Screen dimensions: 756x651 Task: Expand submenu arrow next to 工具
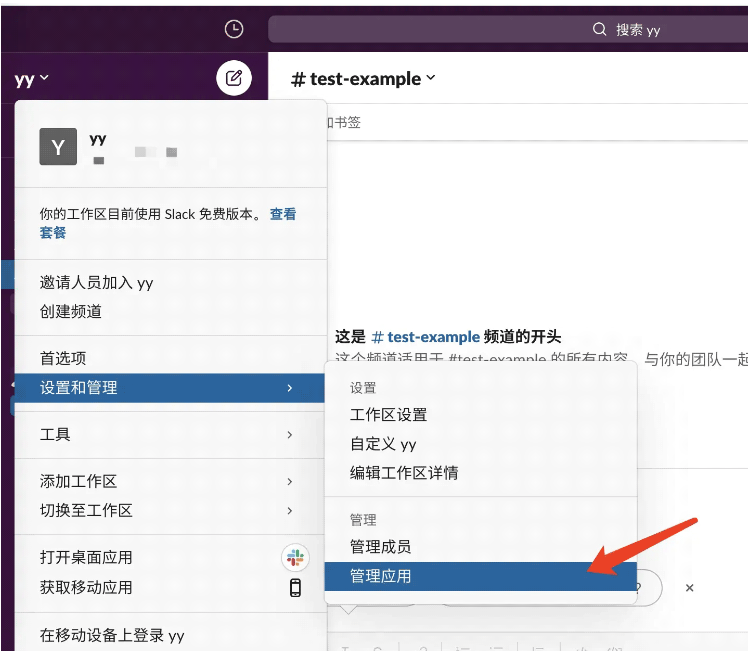(289, 435)
